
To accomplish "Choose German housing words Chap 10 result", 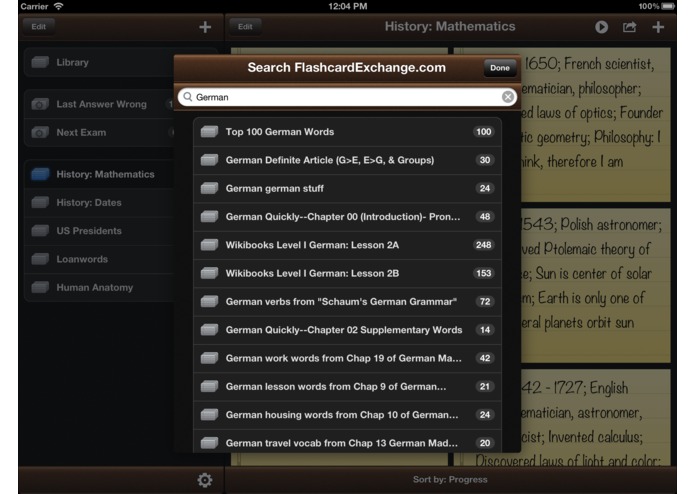I will [x=348, y=415].
